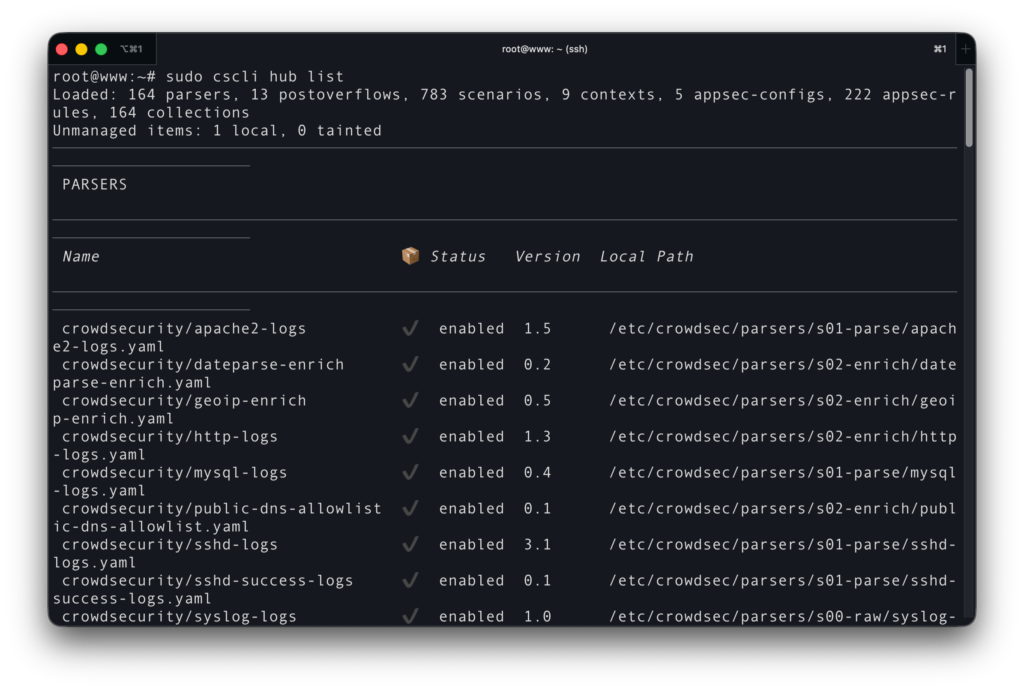Screen dimensions: 1024x690
Task: Click version 0.2 of dateparse-enrich
Action: coord(537,364)
